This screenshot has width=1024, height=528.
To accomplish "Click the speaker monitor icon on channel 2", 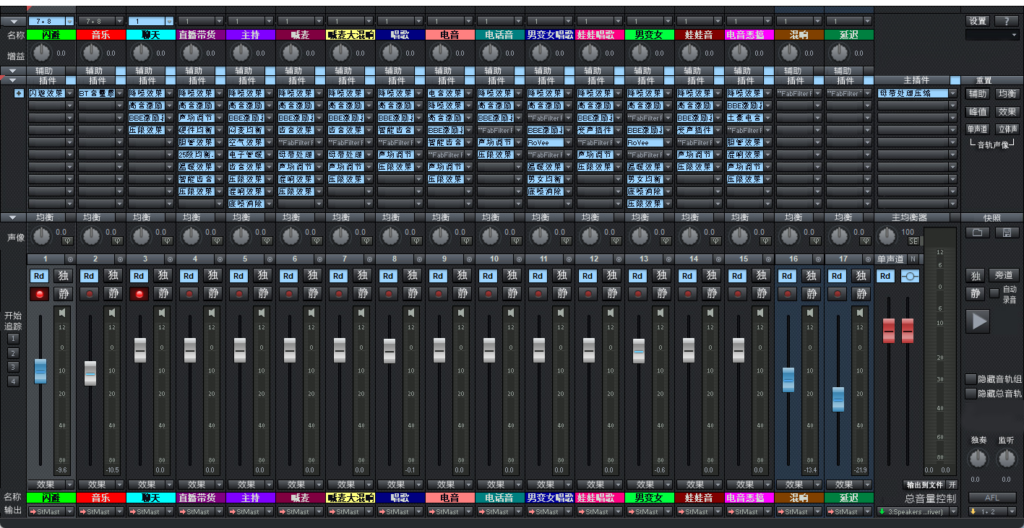I will point(112,313).
